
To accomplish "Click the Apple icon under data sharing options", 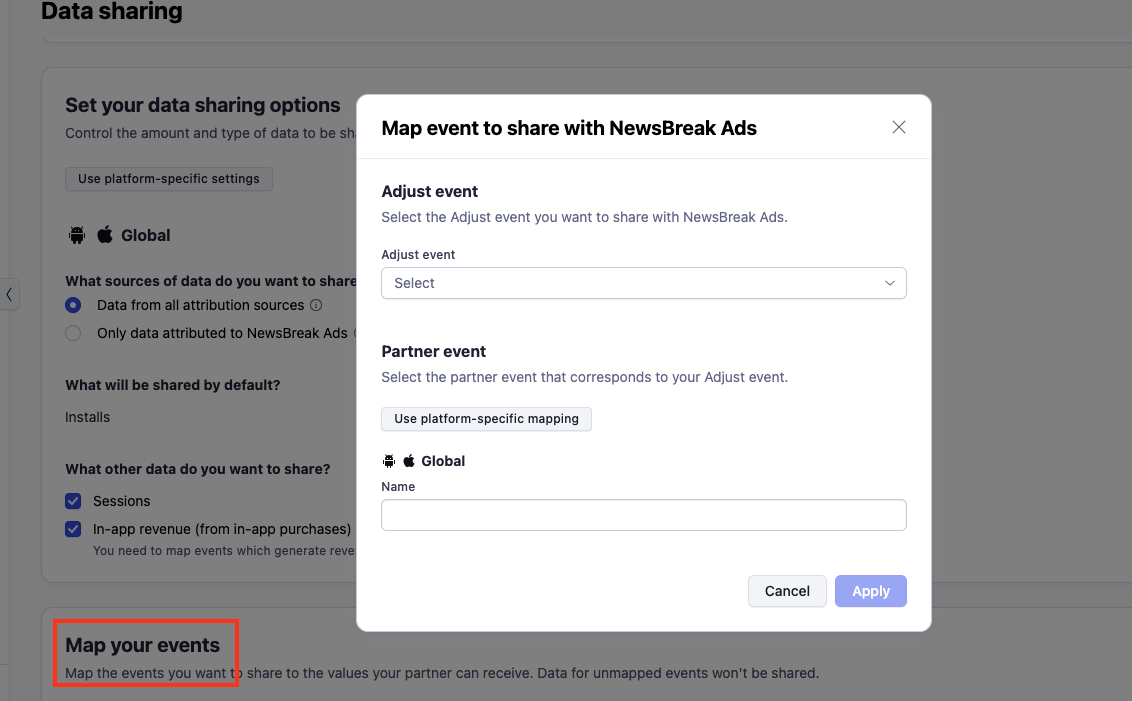I will [105, 235].
